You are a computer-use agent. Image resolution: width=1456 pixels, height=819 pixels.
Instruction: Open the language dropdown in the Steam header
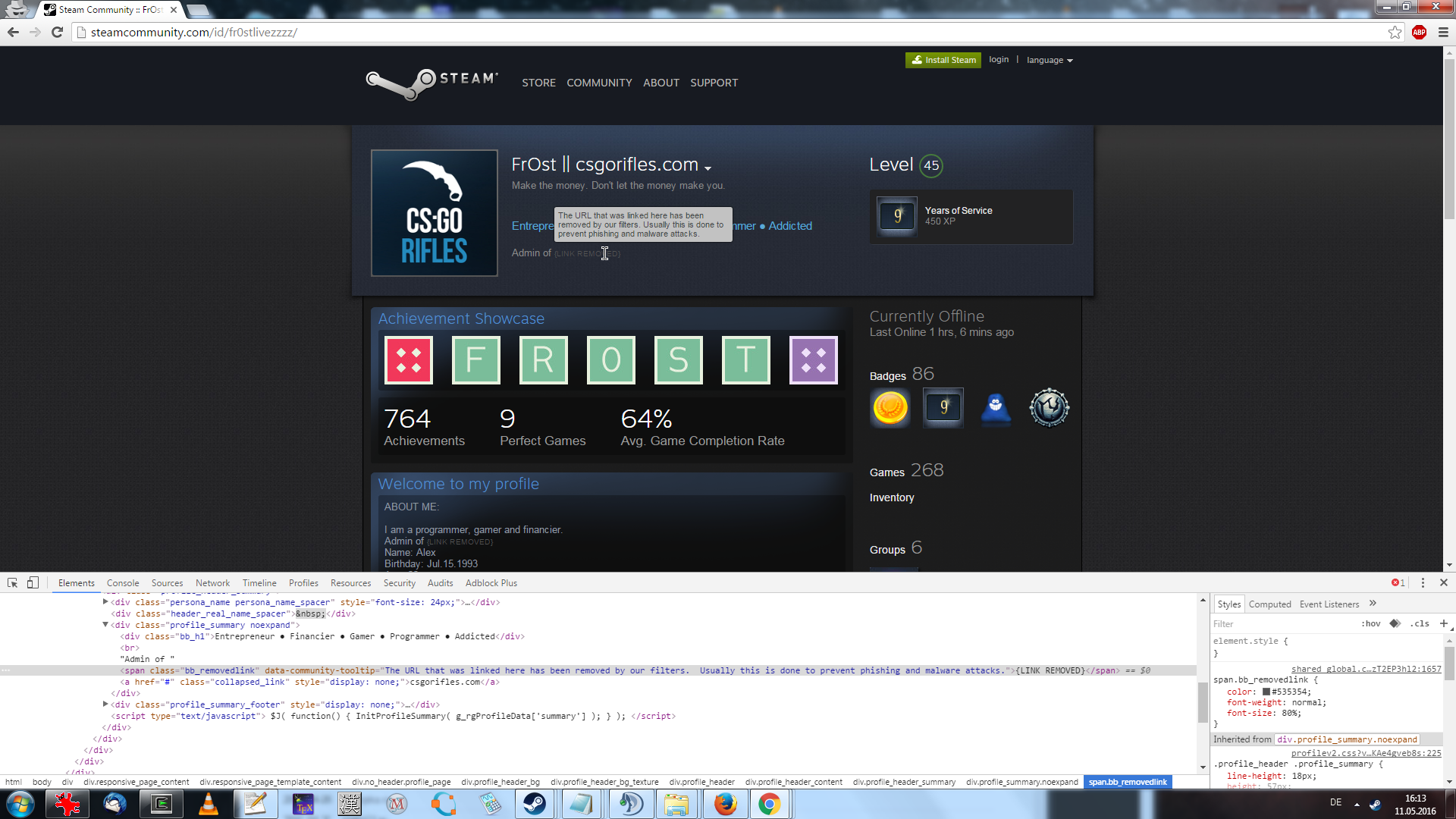click(1050, 60)
